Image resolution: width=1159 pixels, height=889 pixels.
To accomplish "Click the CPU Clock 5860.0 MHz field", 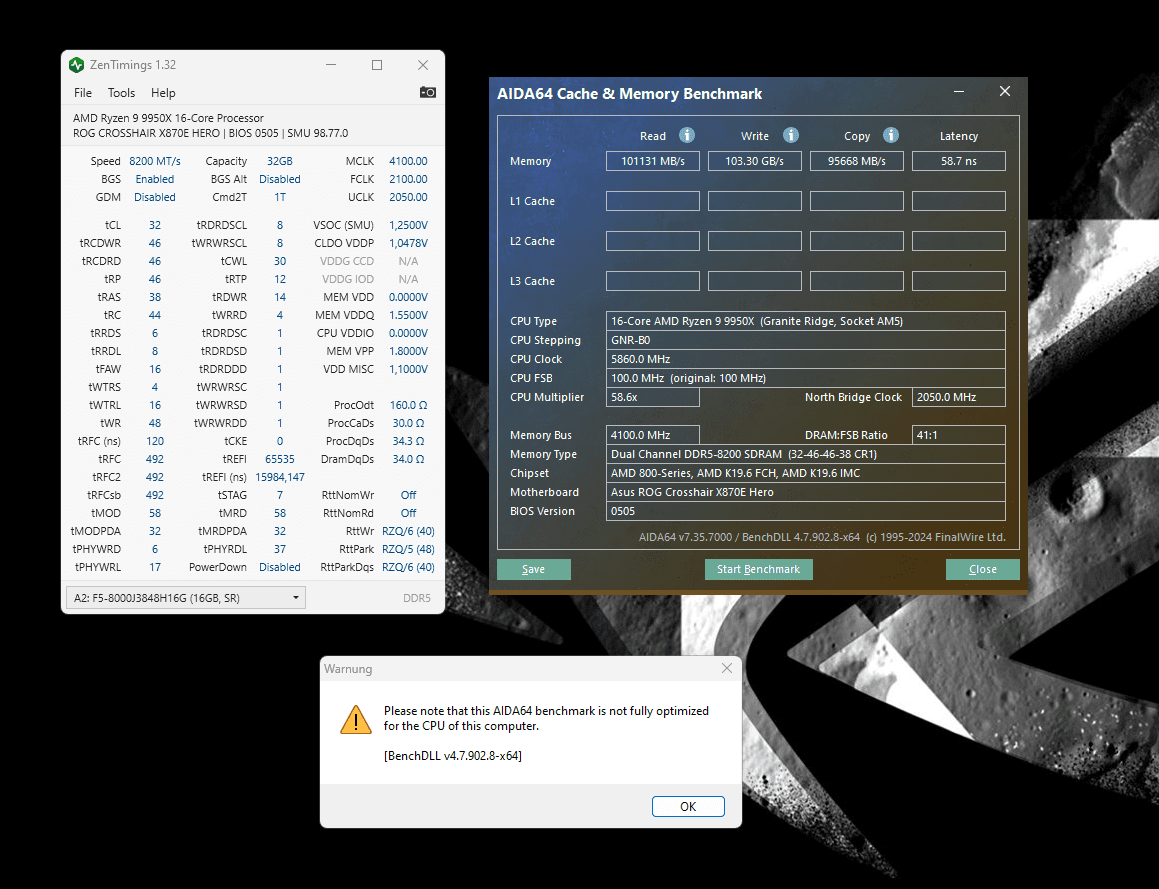I will click(x=806, y=359).
